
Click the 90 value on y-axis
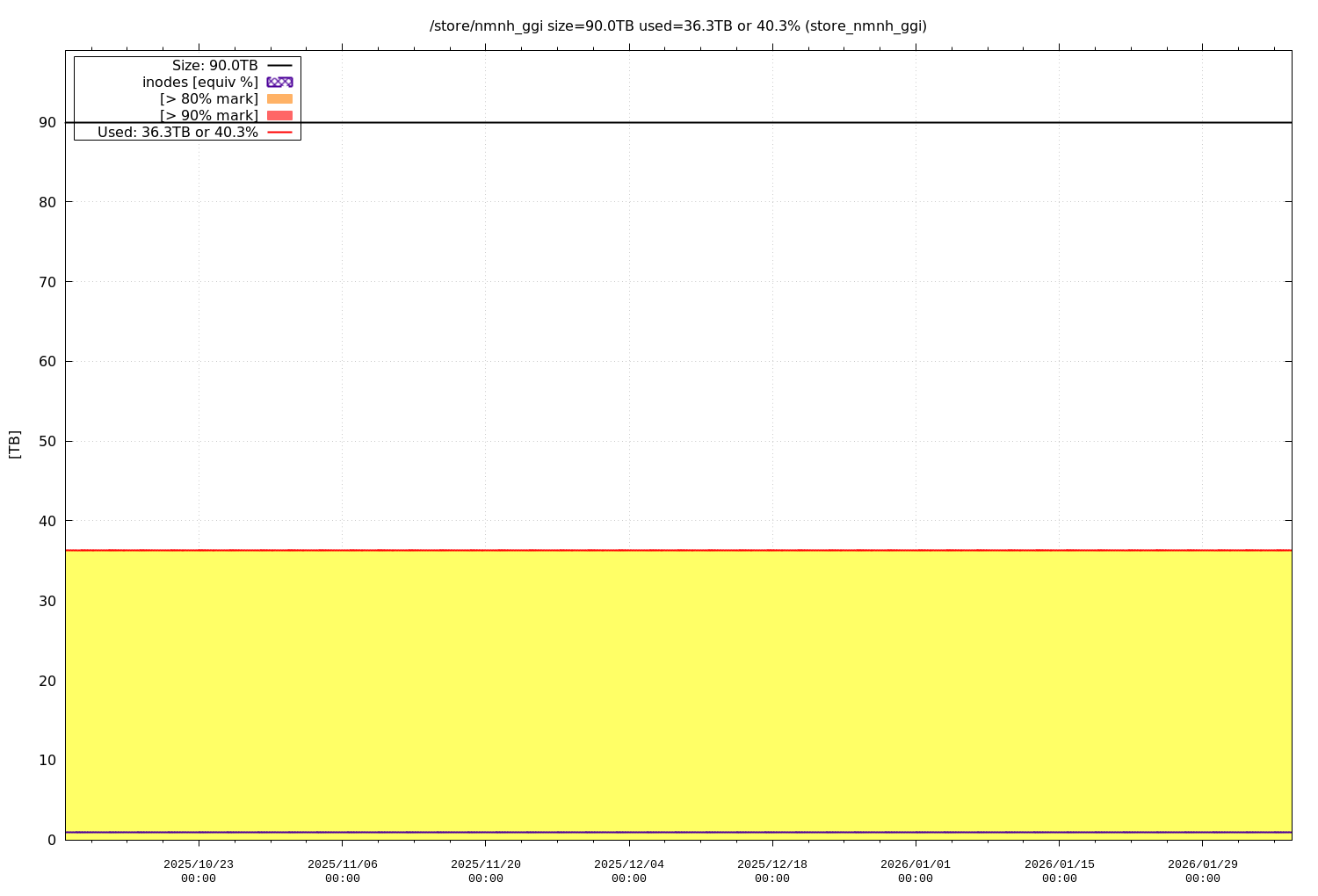pos(47,123)
